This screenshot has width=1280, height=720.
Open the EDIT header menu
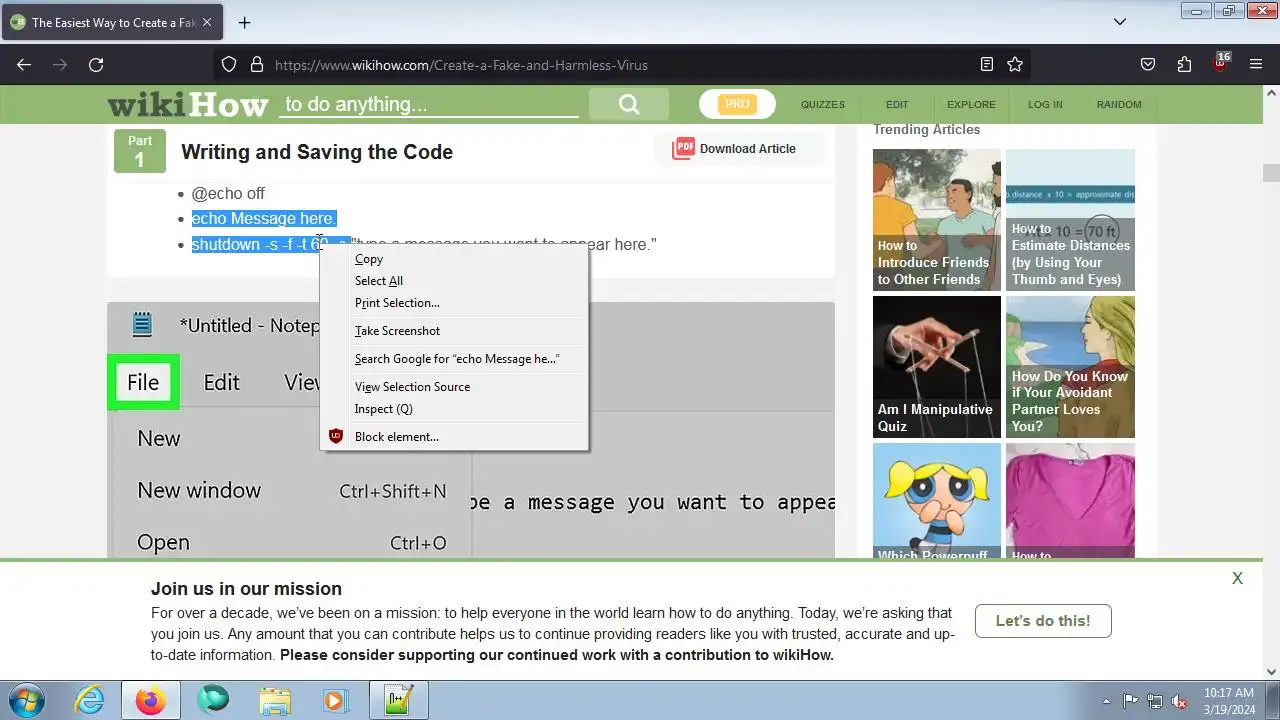(x=897, y=104)
